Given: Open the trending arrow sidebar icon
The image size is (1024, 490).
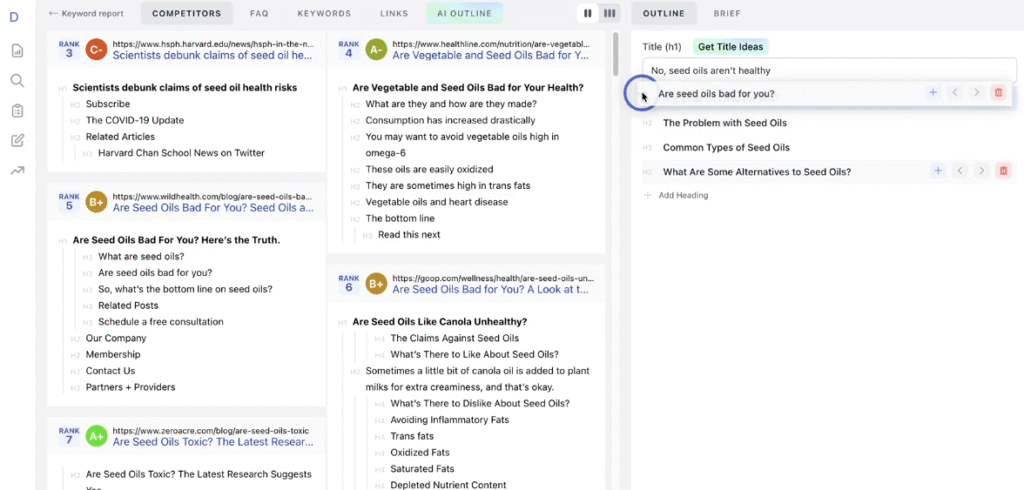Looking at the screenshot, I should (x=17, y=170).
